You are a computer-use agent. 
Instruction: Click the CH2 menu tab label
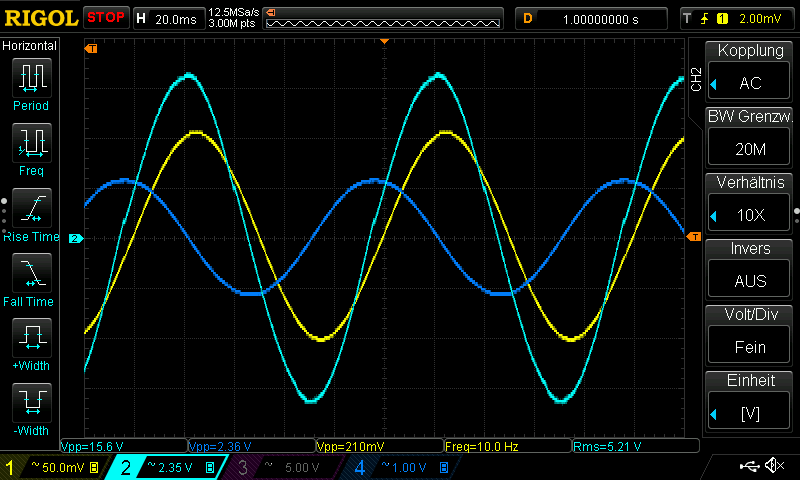696,79
